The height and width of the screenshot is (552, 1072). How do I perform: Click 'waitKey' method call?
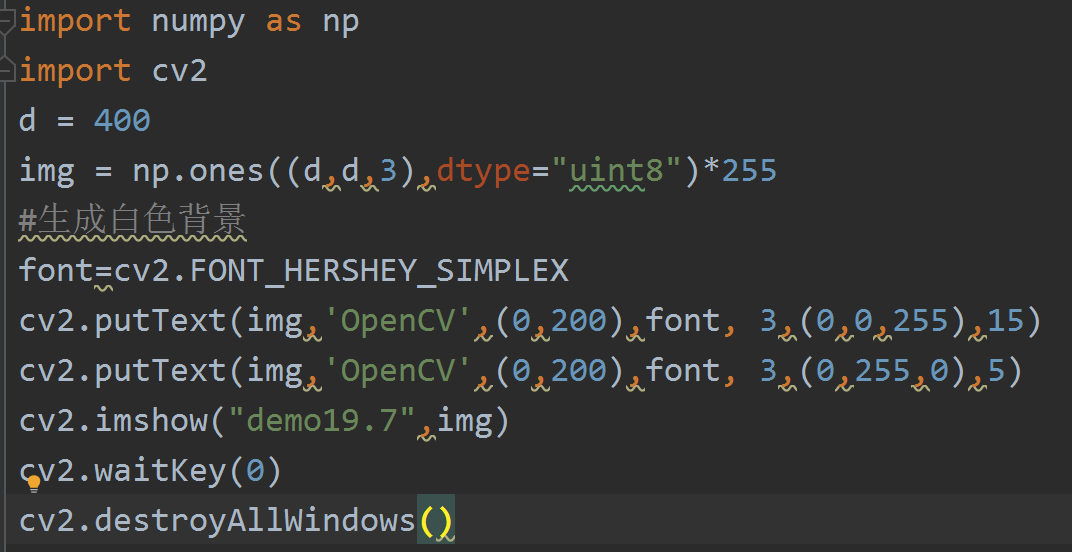(160, 471)
